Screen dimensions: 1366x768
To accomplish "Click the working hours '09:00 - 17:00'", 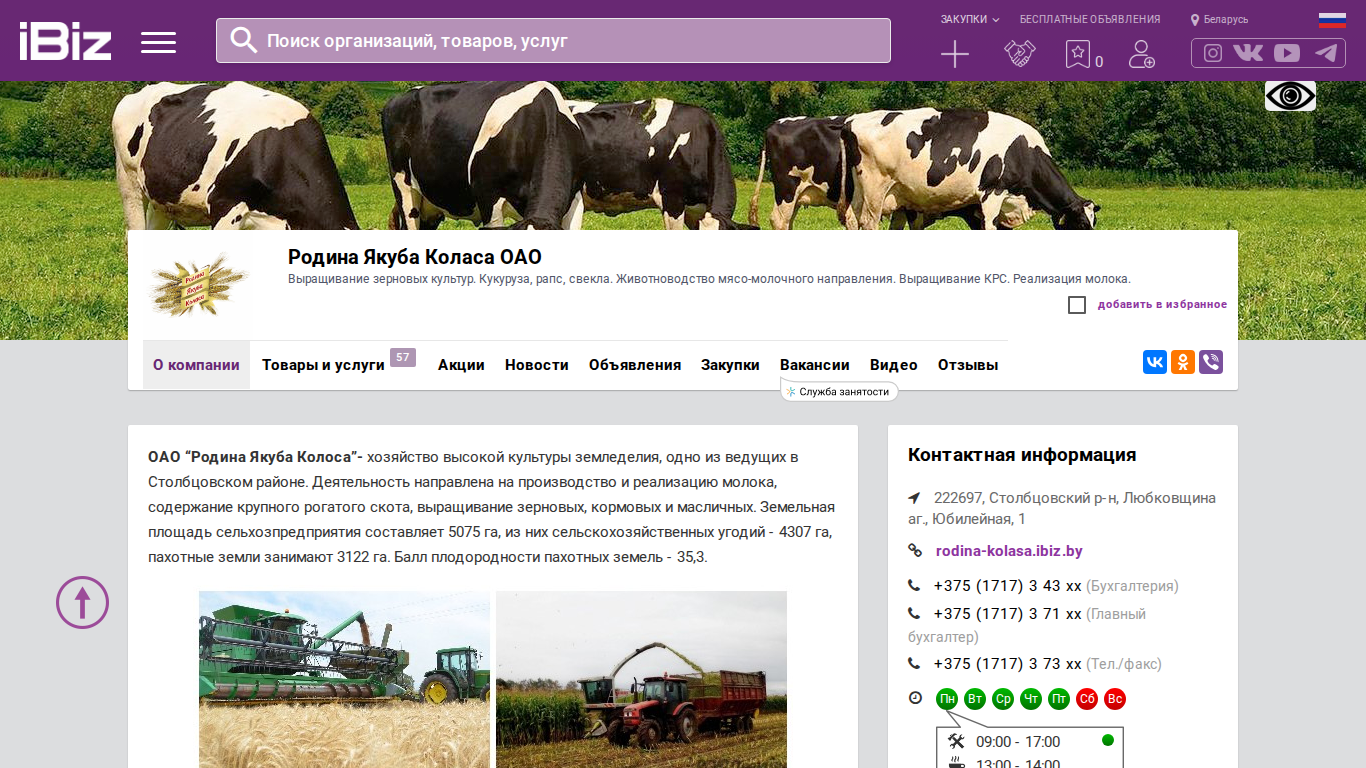I will click(x=1018, y=742).
